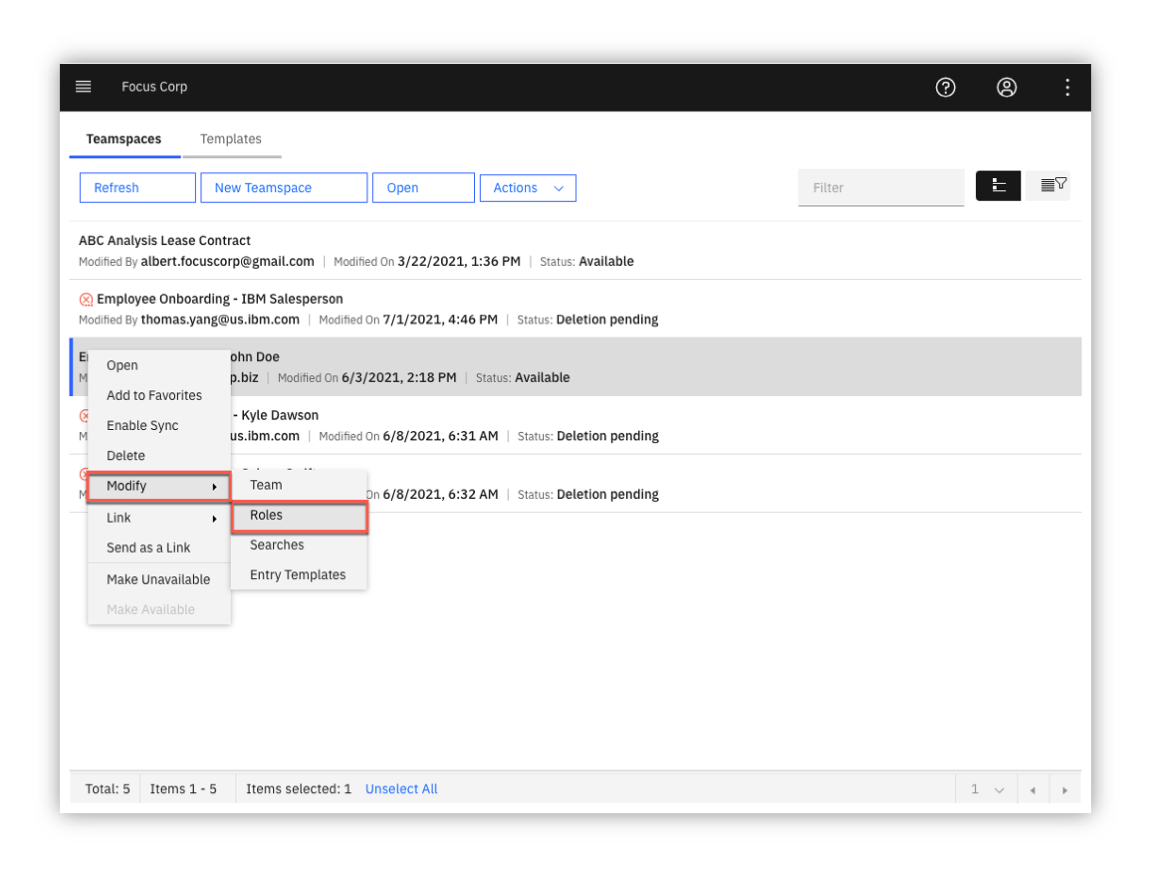Click deletion-pending icon beside Employee Onboarding - IBM Salesperson
The width and height of the screenshot is (1152, 877).
pyautogui.click(x=86, y=299)
